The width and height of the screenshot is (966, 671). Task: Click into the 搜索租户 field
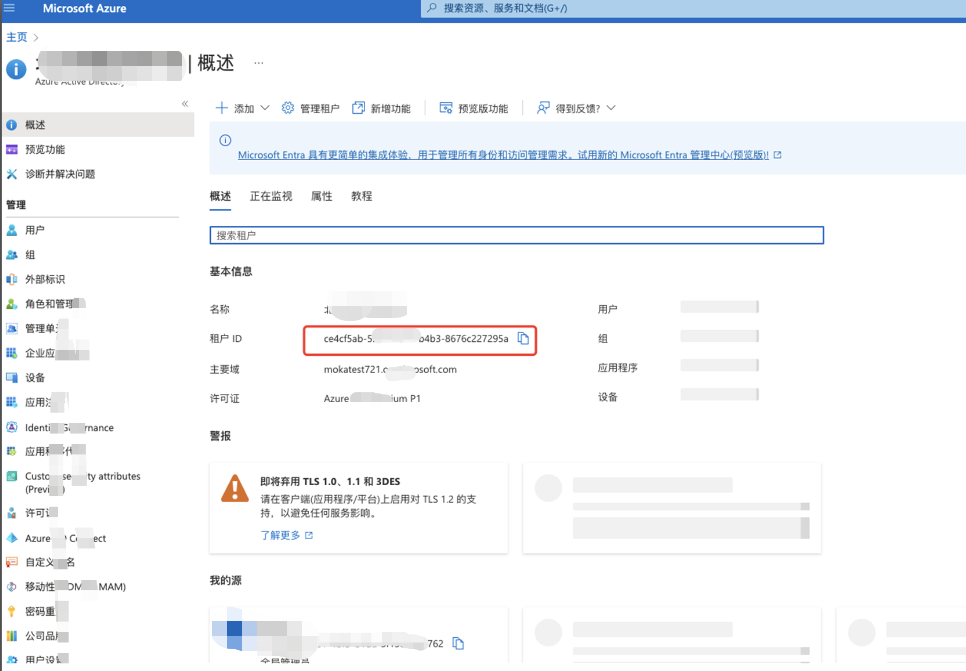coord(516,235)
